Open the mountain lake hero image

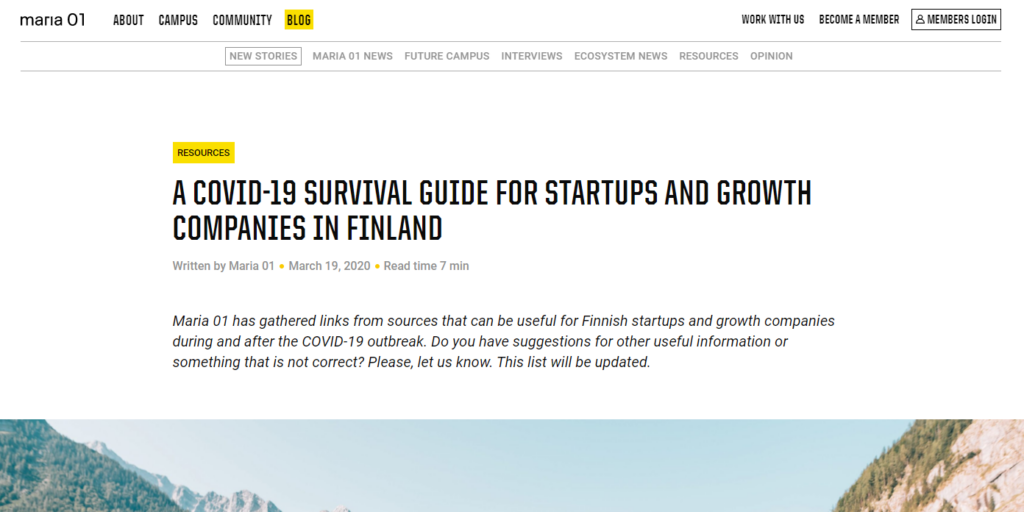[x=512, y=465]
